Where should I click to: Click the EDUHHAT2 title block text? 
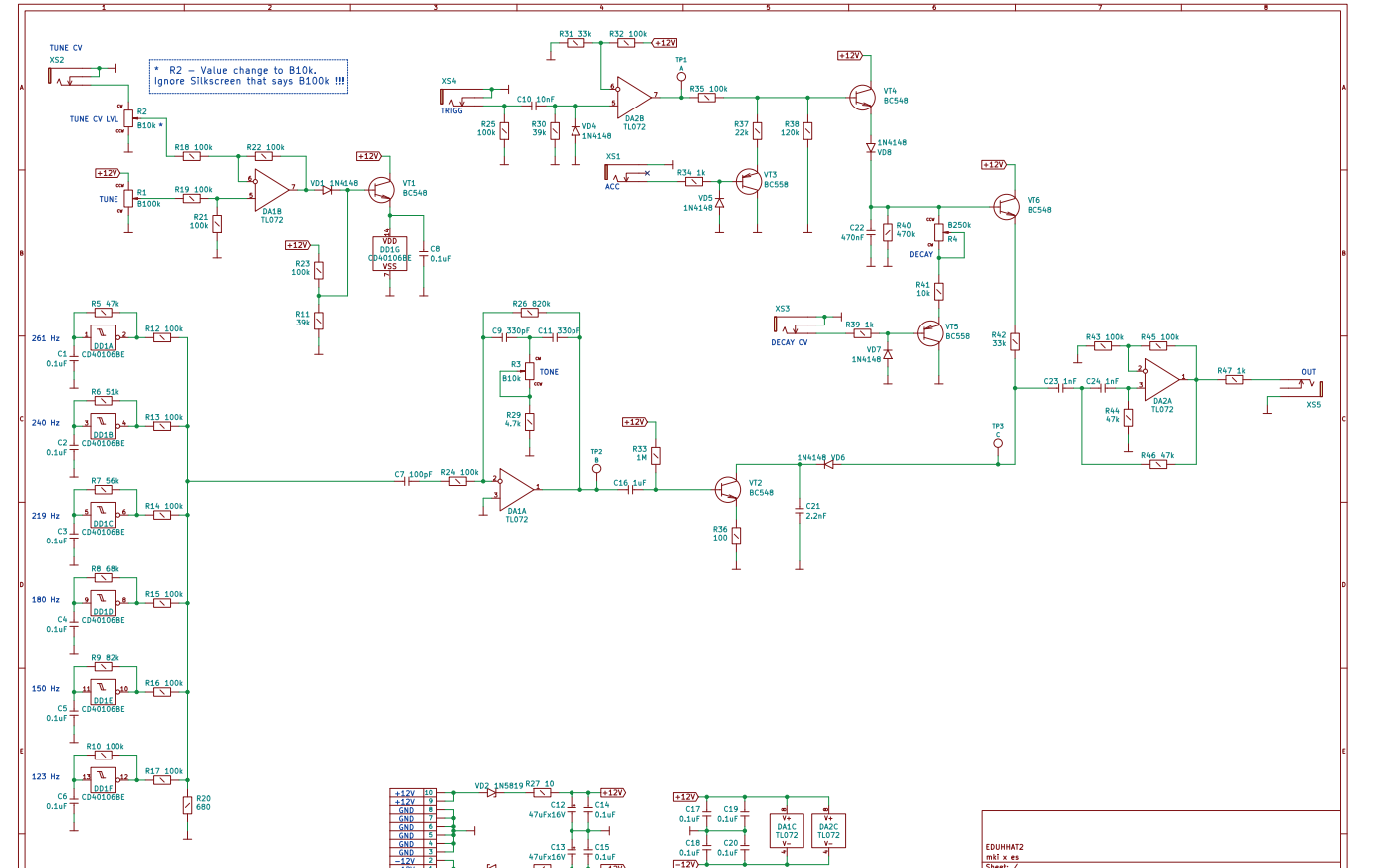coord(1004,847)
